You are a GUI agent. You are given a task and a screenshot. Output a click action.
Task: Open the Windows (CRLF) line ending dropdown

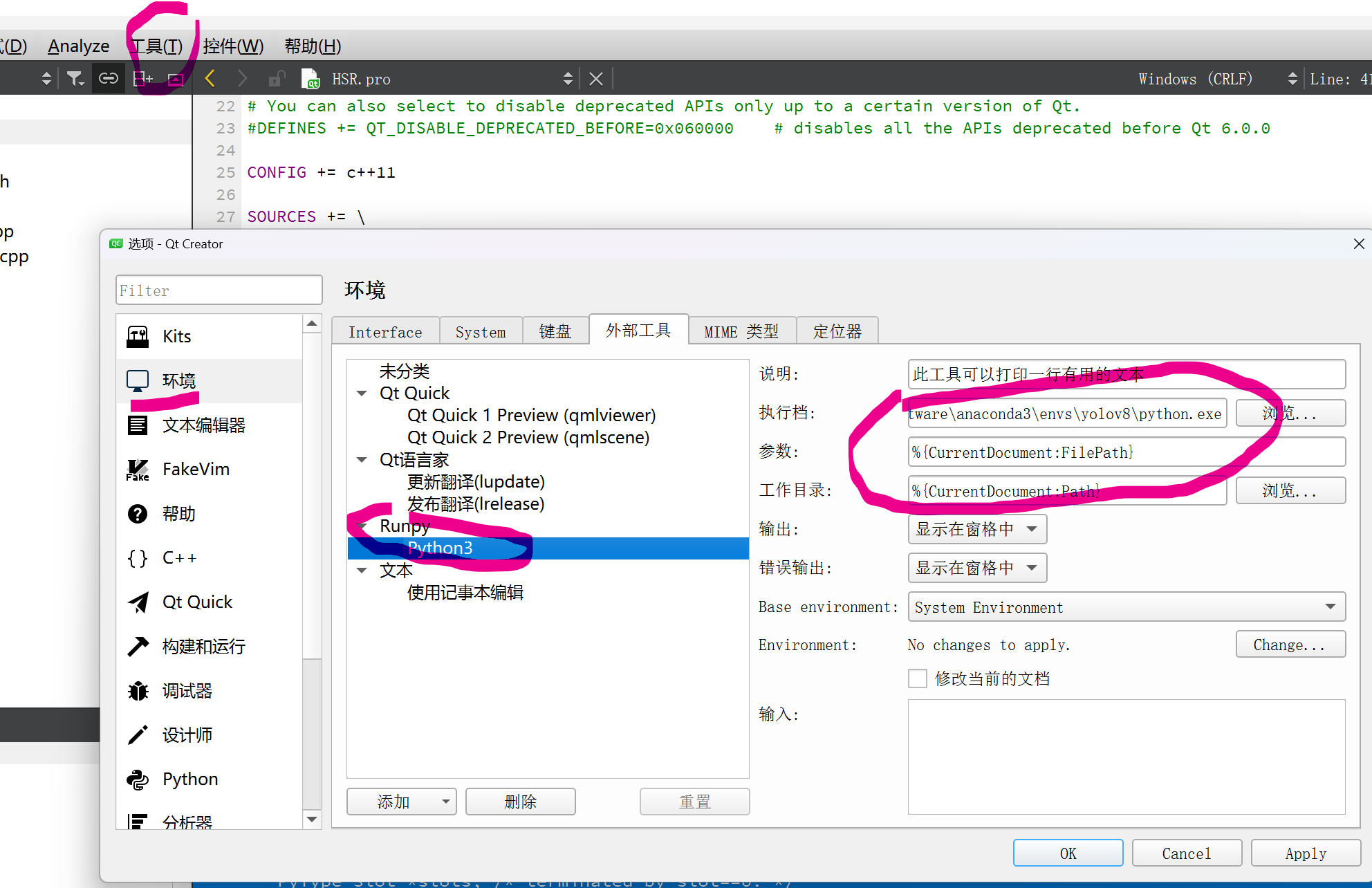(x=1292, y=79)
